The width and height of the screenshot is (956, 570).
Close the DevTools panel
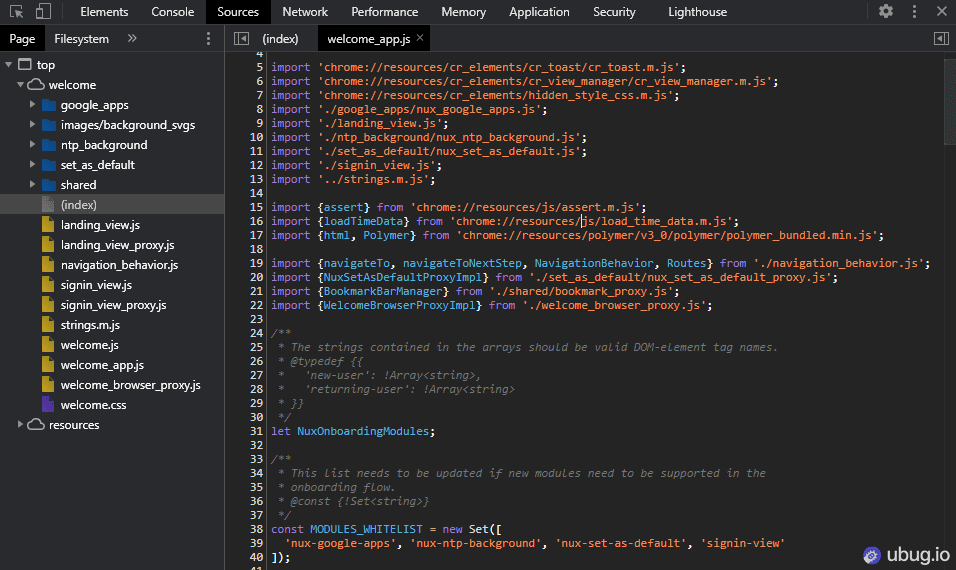pos(941,12)
